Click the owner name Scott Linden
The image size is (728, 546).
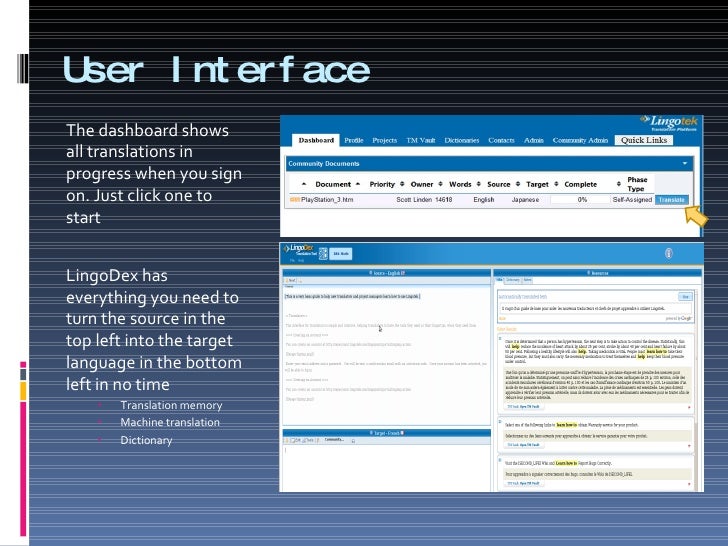(x=414, y=200)
